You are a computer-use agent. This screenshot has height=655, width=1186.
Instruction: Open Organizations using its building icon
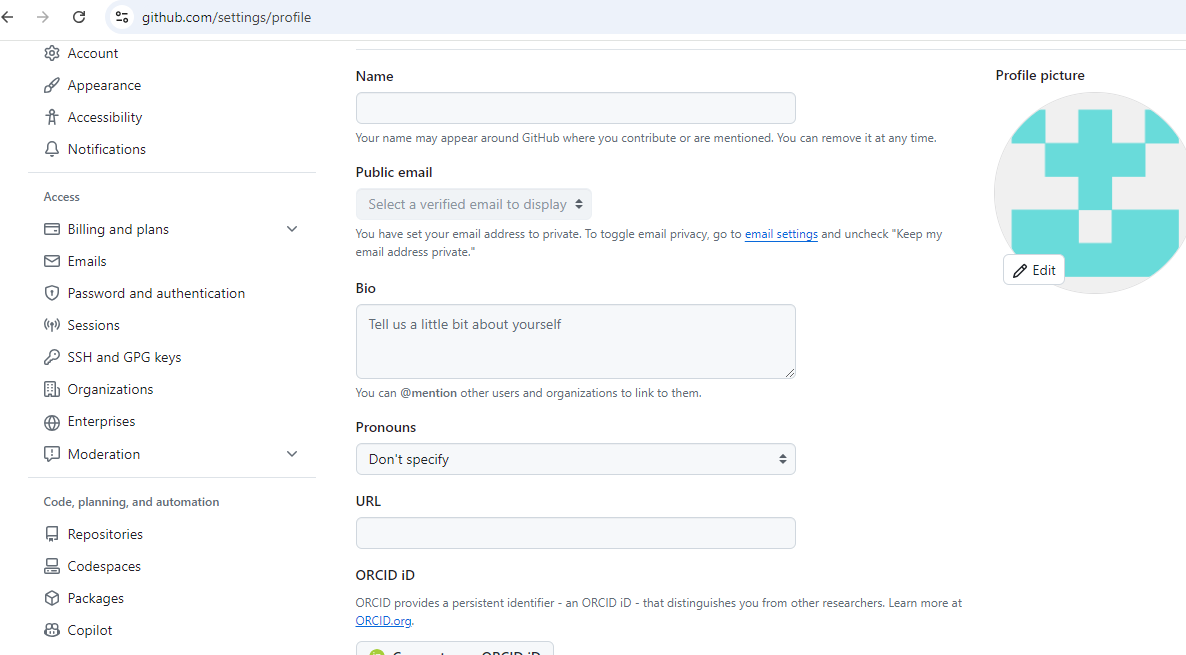tap(52, 389)
